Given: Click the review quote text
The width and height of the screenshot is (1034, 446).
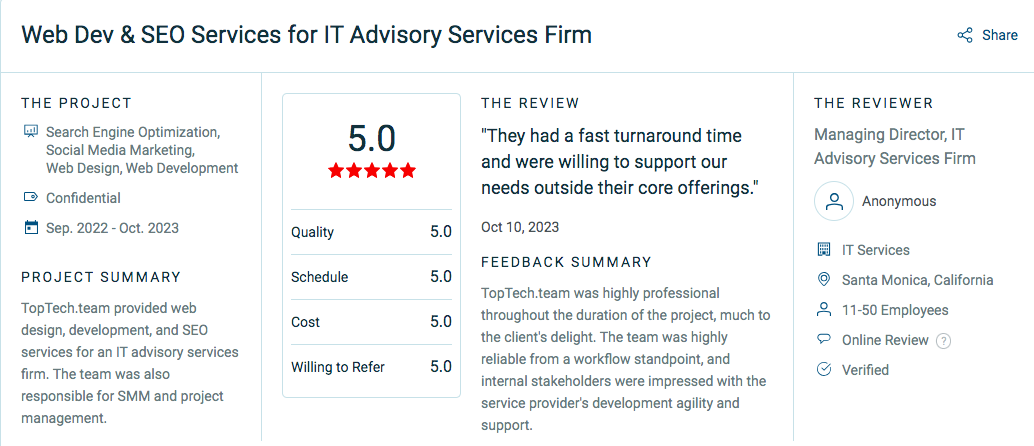Looking at the screenshot, I should point(620,162).
